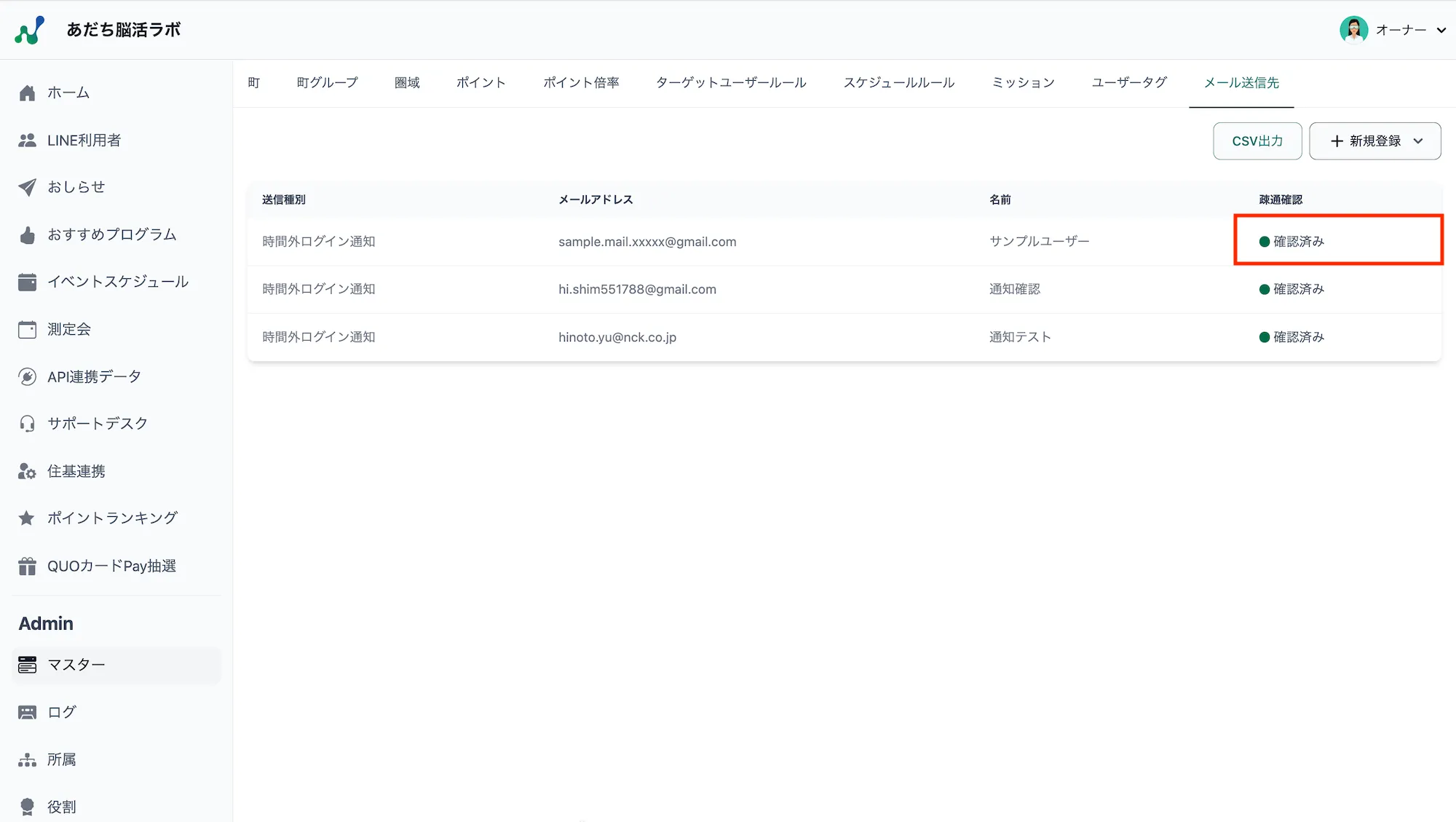The width and height of the screenshot is (1456, 822).
Task: Click the おすすめプログラム thumbs-up icon
Action: [x=27, y=234]
